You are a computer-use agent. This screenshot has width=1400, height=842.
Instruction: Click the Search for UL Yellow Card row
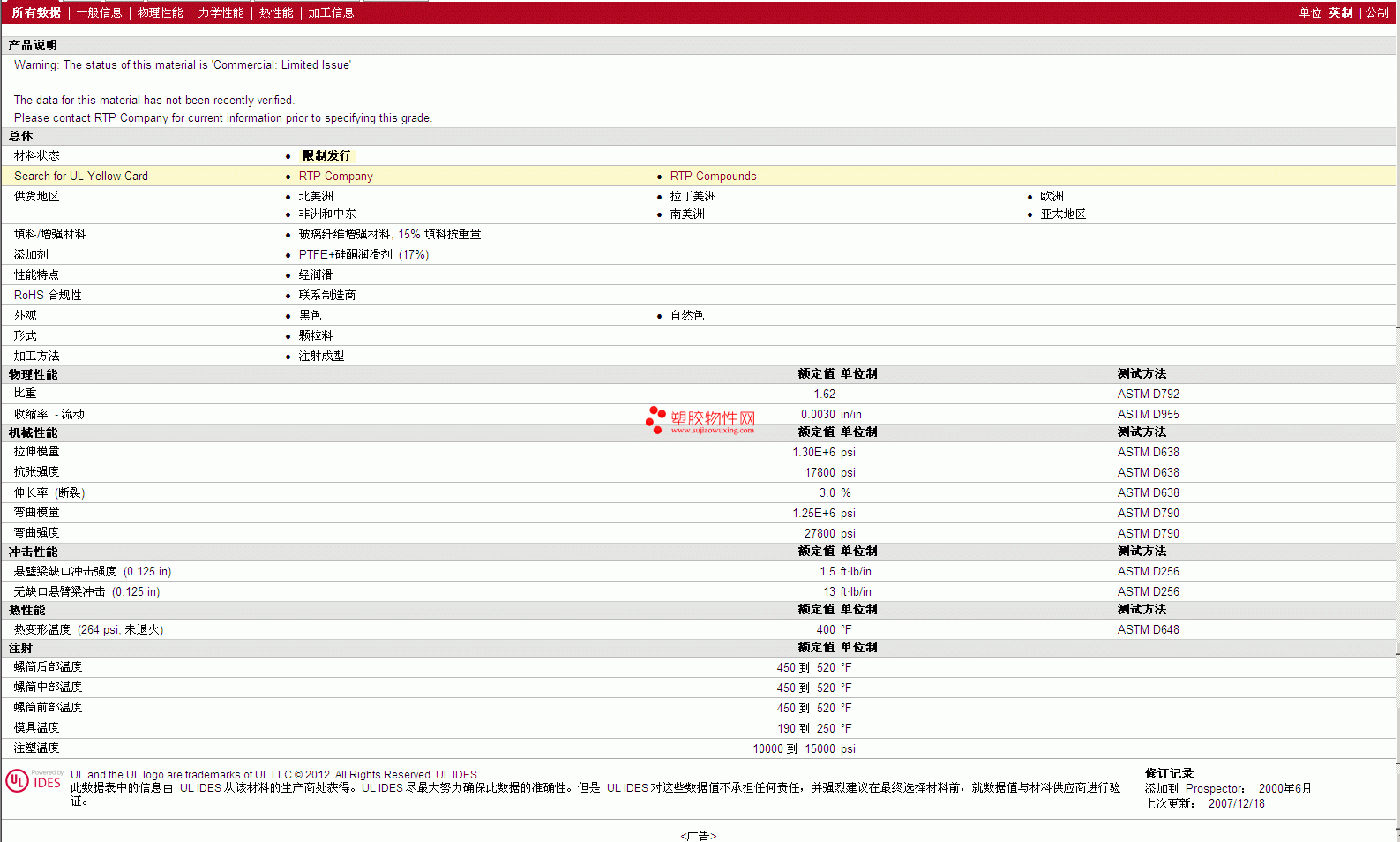699,176
